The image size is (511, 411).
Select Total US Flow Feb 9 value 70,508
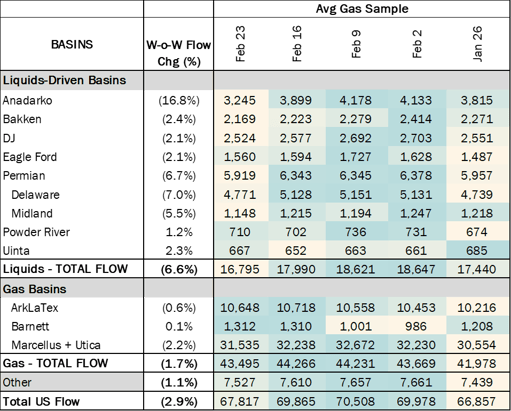[x=356, y=401]
